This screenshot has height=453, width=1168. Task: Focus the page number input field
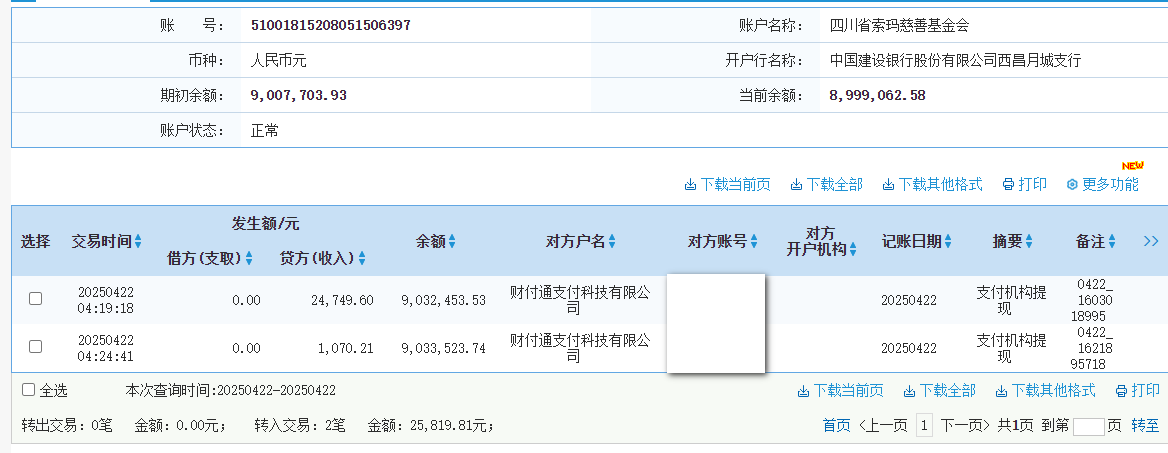tap(1088, 427)
